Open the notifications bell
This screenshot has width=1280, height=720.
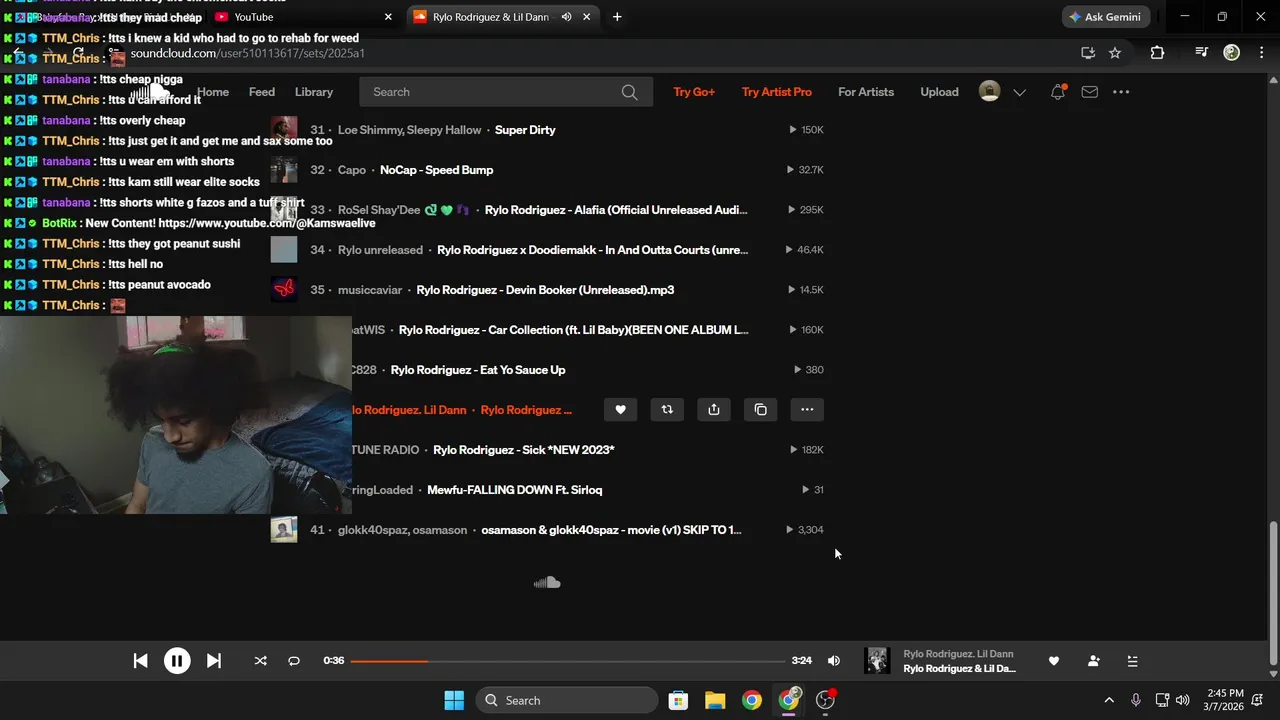pyautogui.click(x=1058, y=92)
